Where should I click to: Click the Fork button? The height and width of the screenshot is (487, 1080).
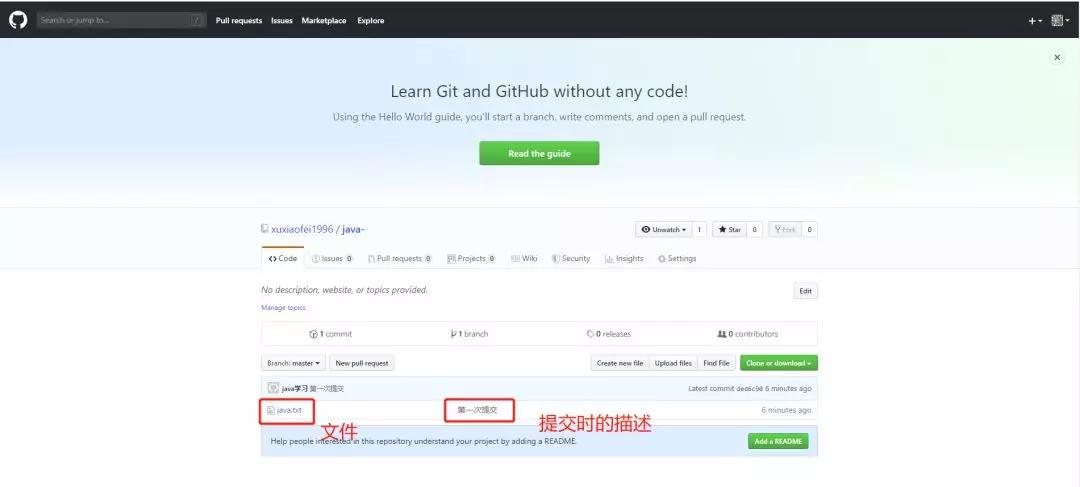[785, 229]
